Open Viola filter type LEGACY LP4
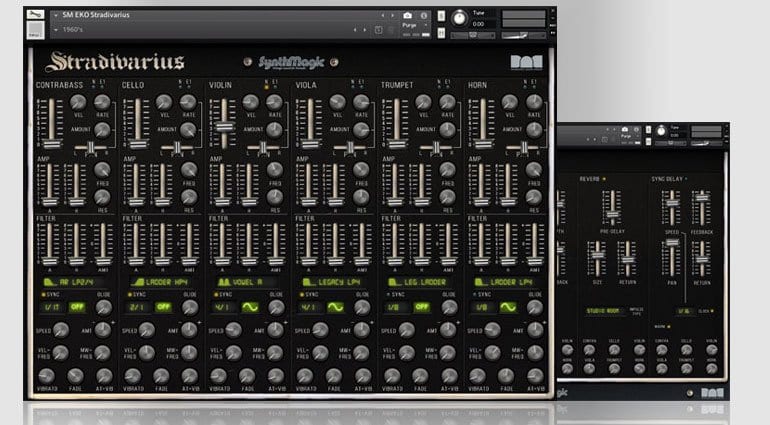Viewport: 770px width, 425px height. [x=334, y=282]
